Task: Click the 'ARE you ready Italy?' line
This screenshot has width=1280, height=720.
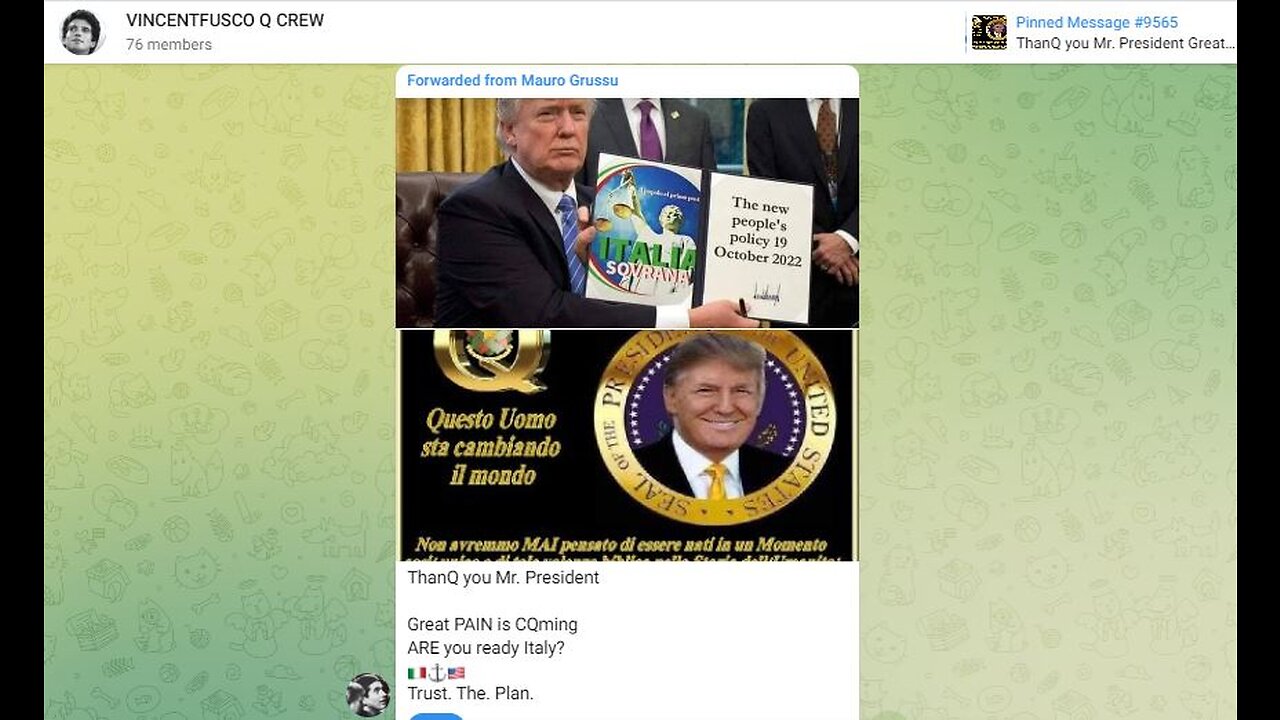Action: pos(485,648)
